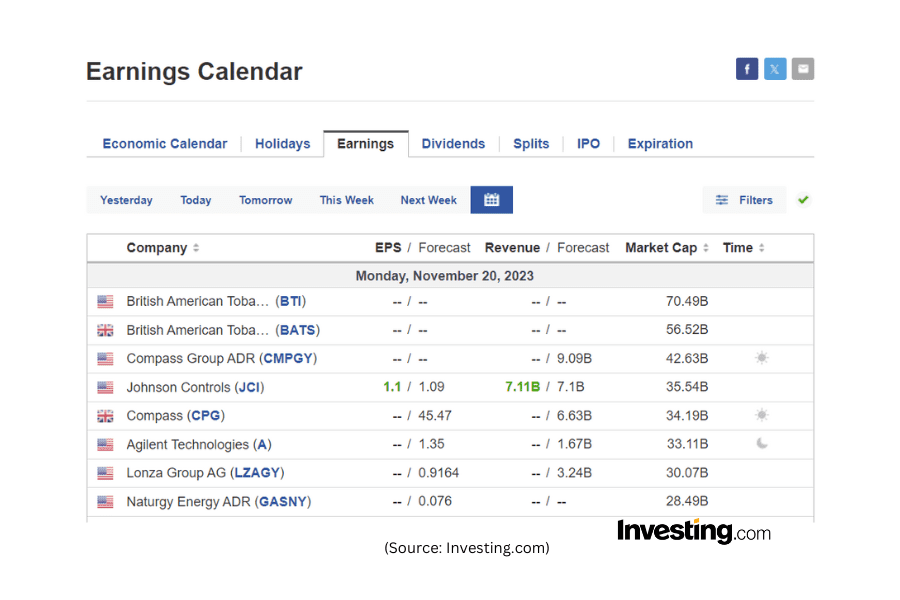The height and width of the screenshot is (600, 900).
Task: Open the Filters button
Action: pyautogui.click(x=744, y=200)
